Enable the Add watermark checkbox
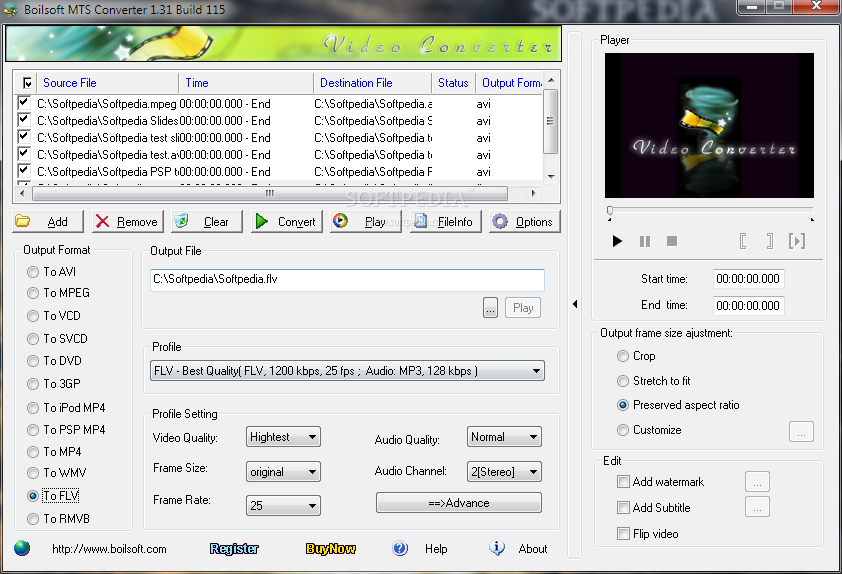 click(x=623, y=482)
